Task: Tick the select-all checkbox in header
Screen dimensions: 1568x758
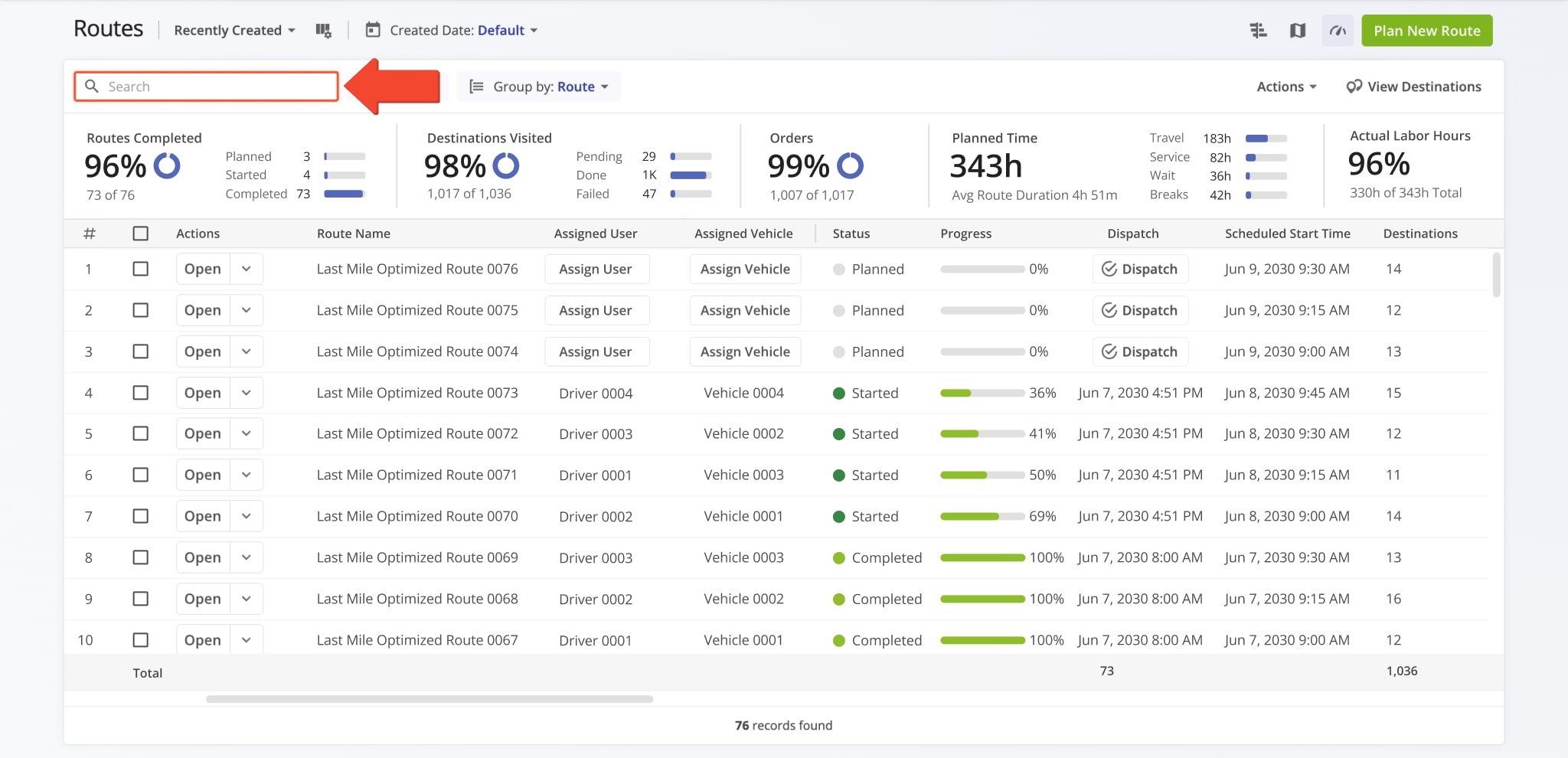Action: [141, 234]
